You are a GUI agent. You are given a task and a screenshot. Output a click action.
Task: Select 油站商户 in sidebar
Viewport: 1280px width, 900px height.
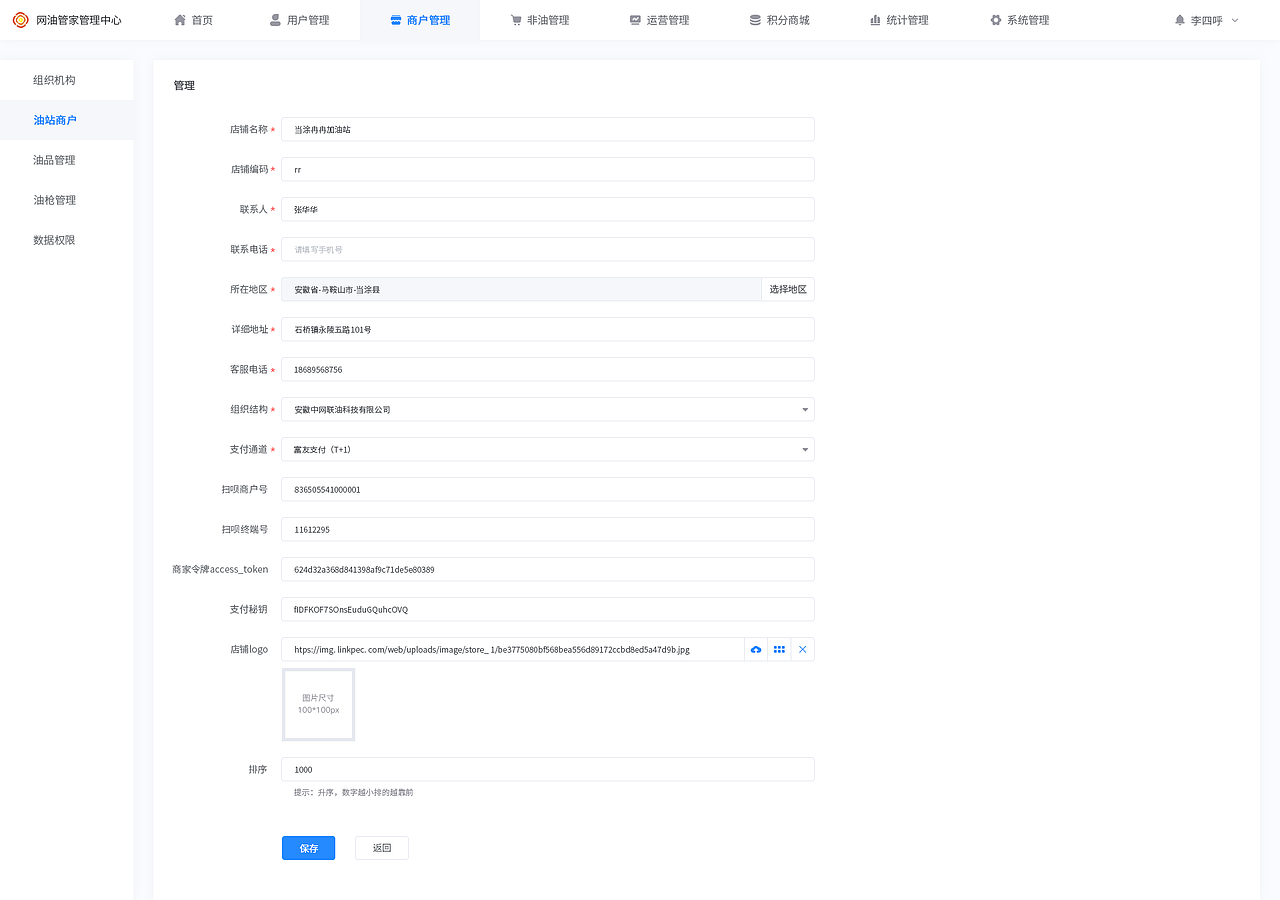pyautogui.click(x=67, y=120)
